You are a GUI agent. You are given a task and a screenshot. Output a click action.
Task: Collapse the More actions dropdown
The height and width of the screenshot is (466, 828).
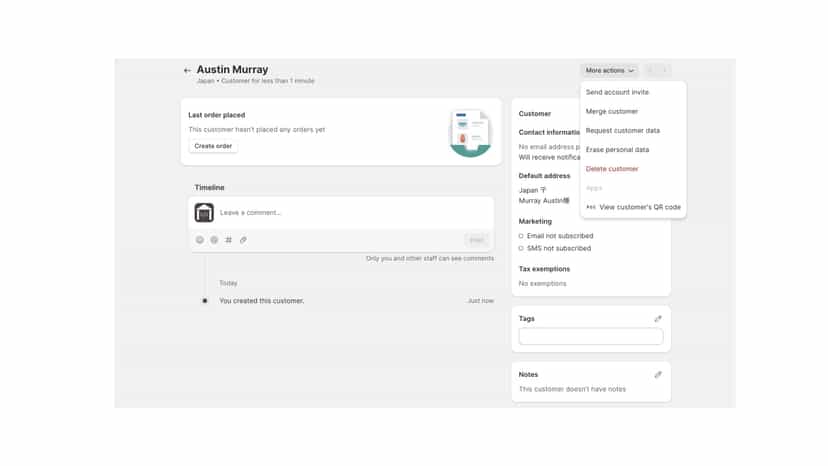(x=609, y=70)
